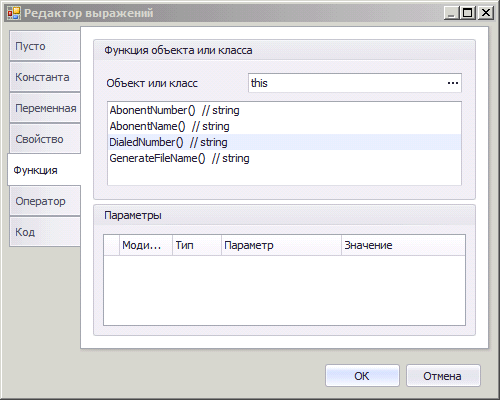The width and height of the screenshot is (500, 400).
Task: Select GenerateFileName() function in list
Action: (284, 158)
